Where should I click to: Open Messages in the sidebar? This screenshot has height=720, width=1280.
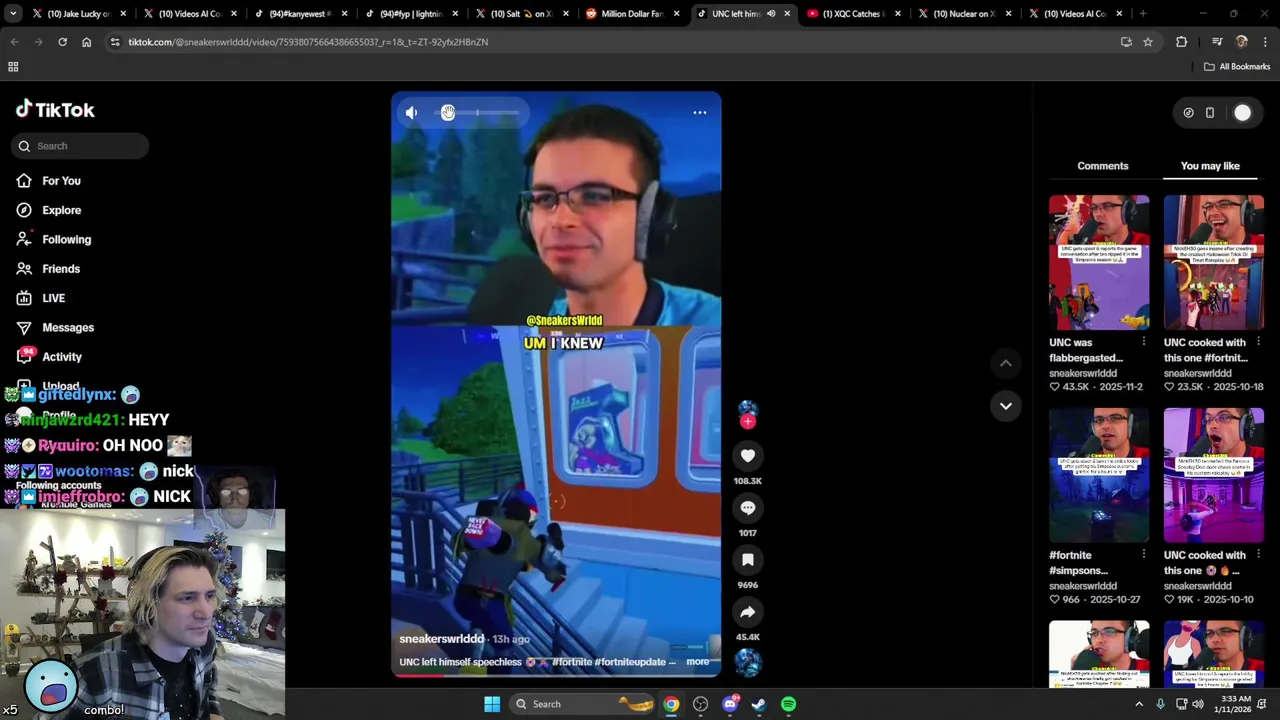[x=68, y=328]
